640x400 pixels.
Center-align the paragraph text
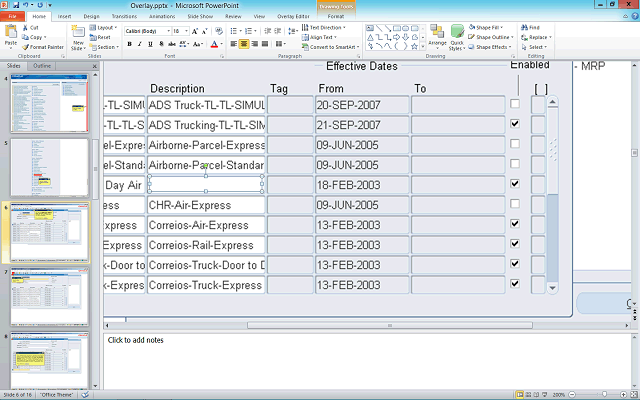[245, 44]
